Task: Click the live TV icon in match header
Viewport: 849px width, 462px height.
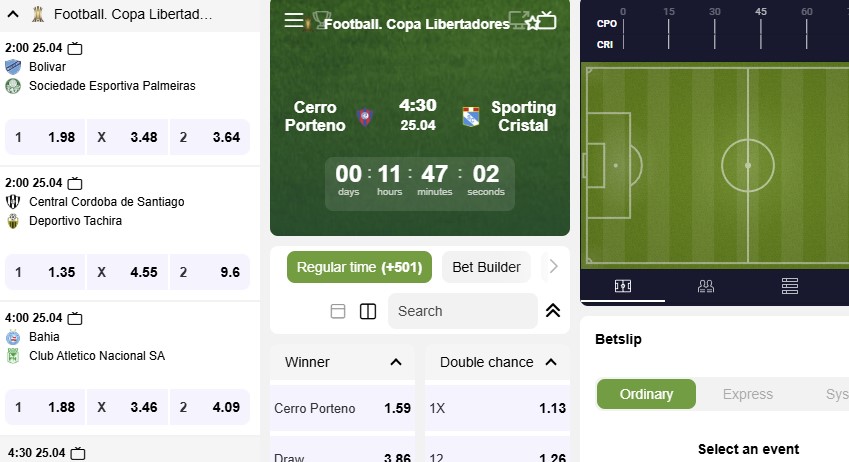Action: pos(547,21)
